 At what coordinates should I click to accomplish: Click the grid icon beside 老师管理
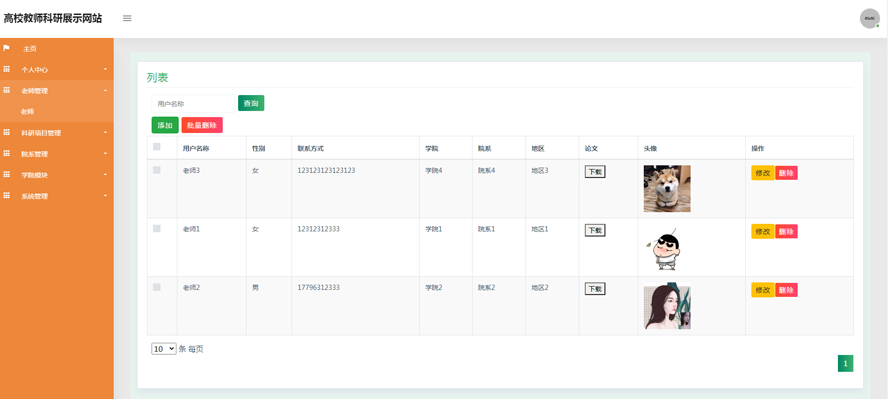point(7,90)
